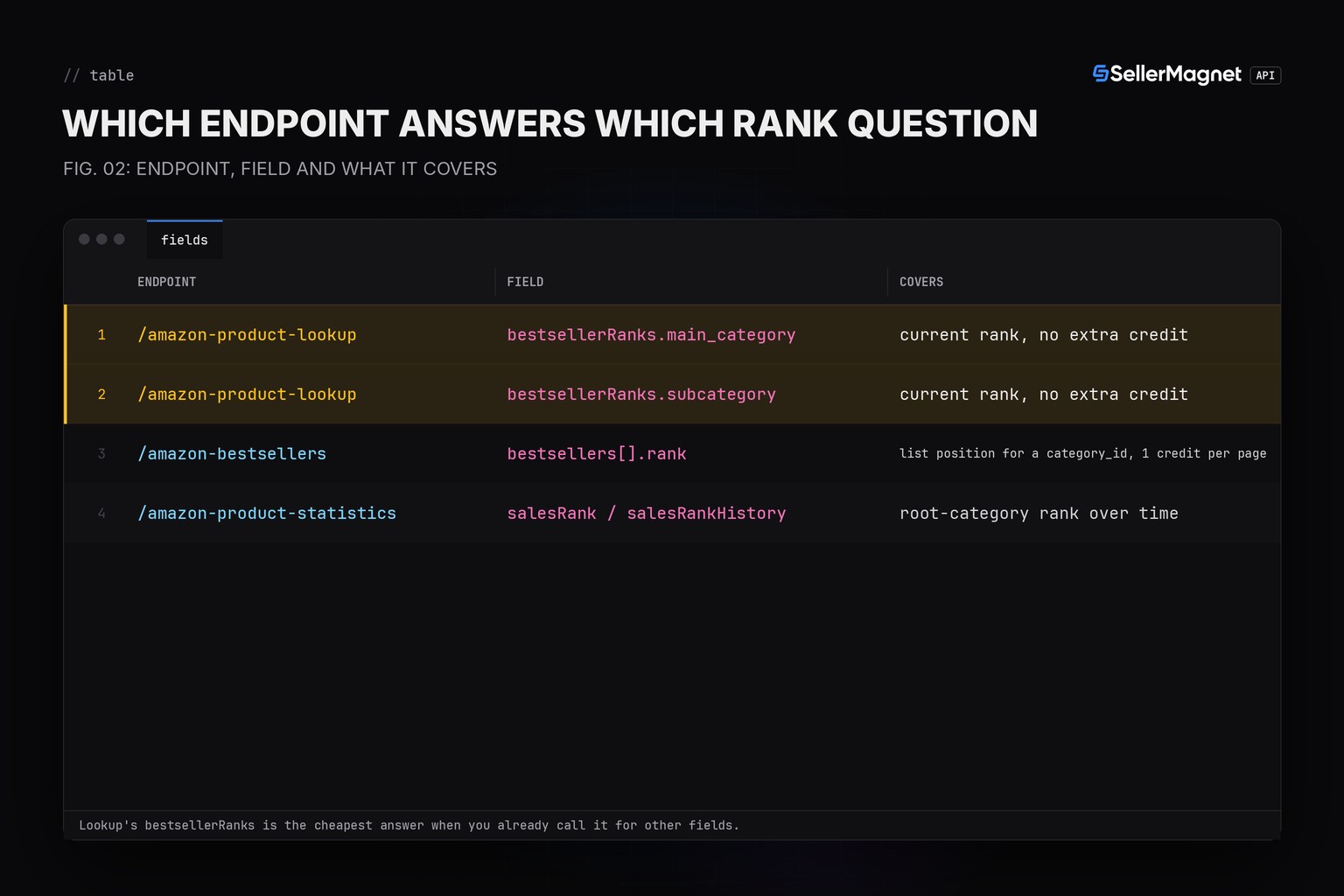Screen dimensions: 1344x896
Task: Click row number 1 in the table
Action: (101, 335)
